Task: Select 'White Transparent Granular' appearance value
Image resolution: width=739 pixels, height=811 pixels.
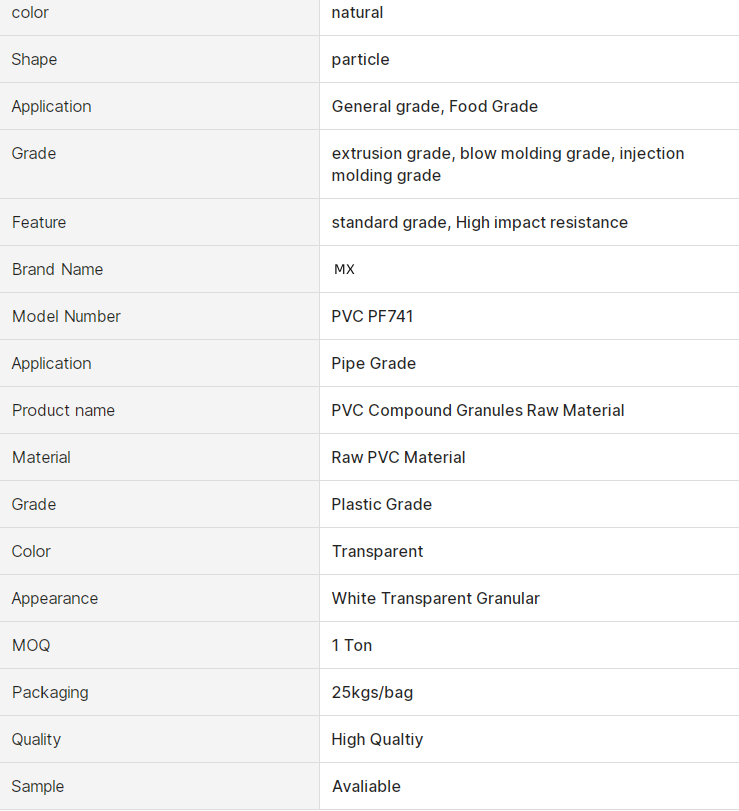Action: pyautogui.click(x=435, y=599)
